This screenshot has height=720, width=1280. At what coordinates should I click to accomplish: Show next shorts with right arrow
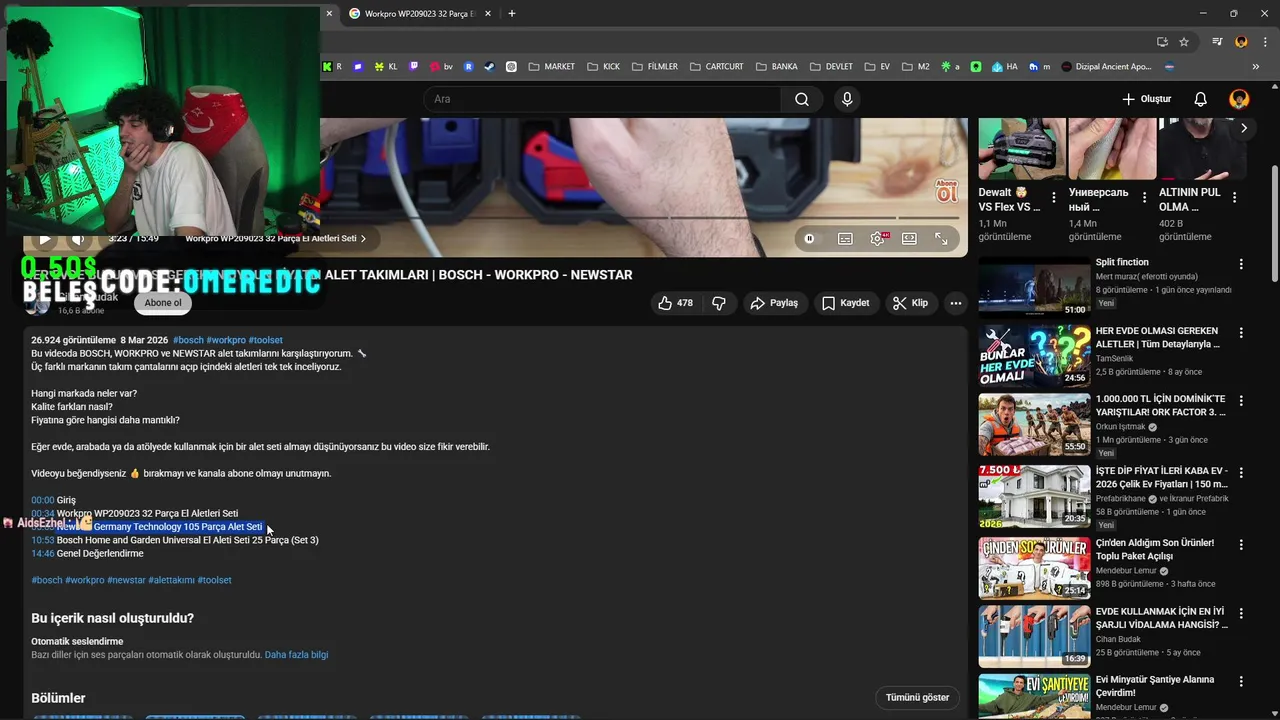pyautogui.click(x=1243, y=128)
